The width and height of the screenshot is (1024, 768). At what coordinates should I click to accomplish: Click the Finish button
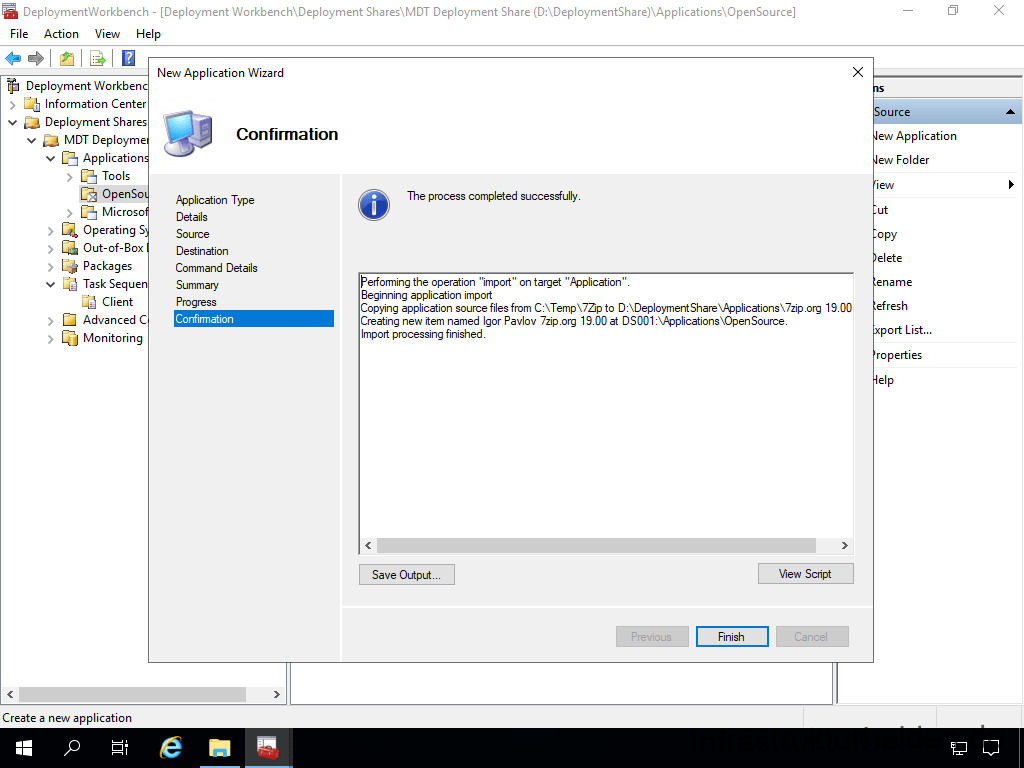(x=731, y=637)
